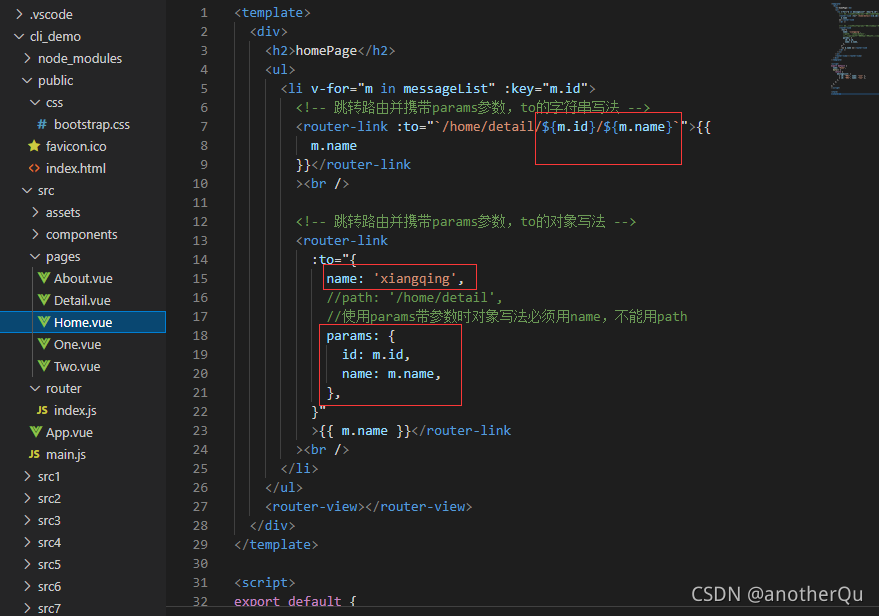This screenshot has height=616, width=879.
Task: Select the node_modules folder label
Action: pyautogui.click(x=80, y=58)
